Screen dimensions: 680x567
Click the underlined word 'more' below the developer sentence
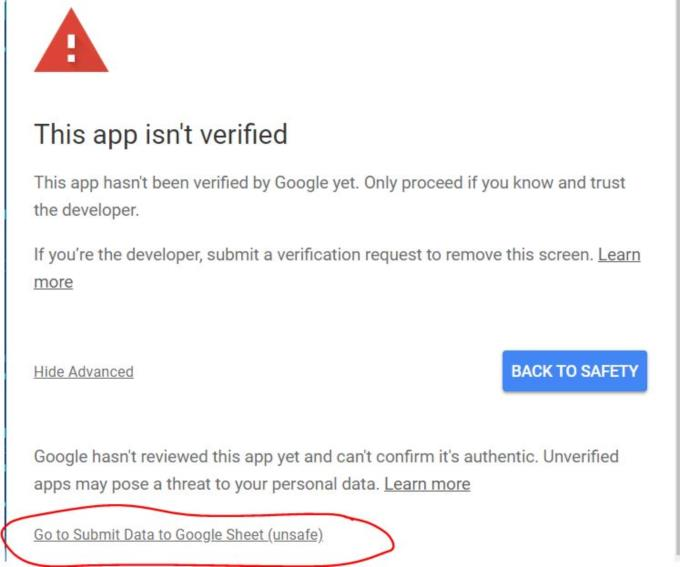(53, 282)
